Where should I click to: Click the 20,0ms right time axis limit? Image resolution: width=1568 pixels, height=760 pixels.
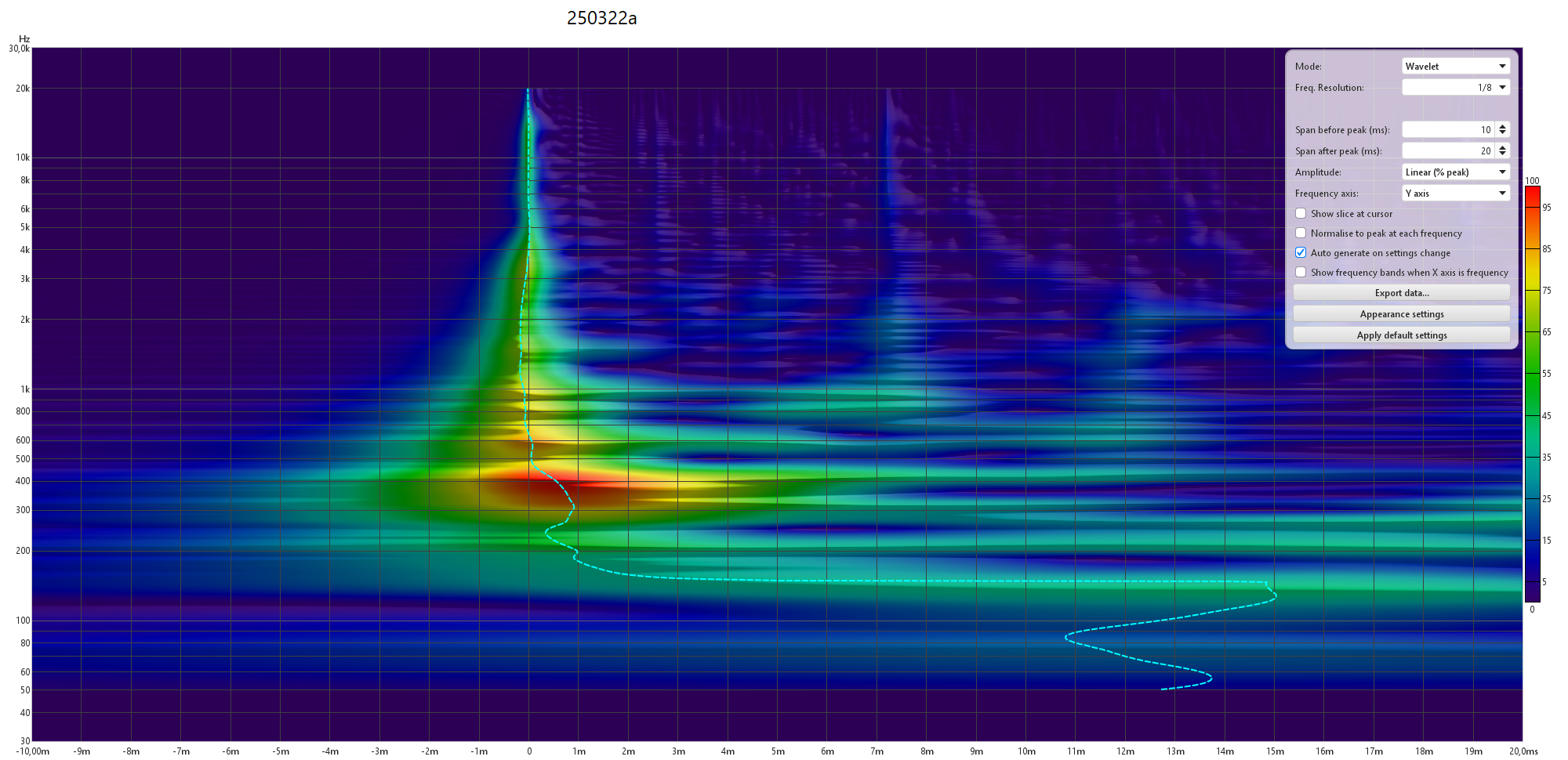[x=1523, y=751]
